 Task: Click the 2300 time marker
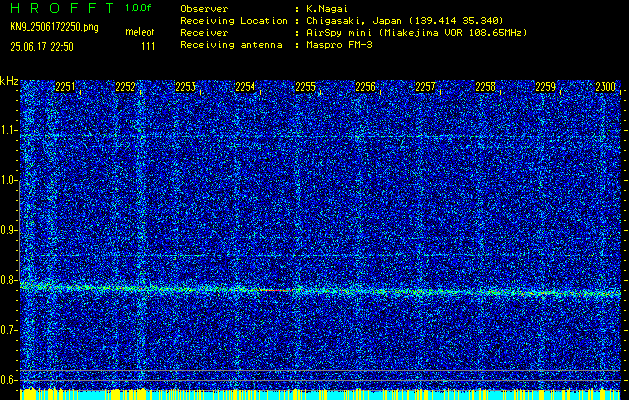click(x=605, y=87)
